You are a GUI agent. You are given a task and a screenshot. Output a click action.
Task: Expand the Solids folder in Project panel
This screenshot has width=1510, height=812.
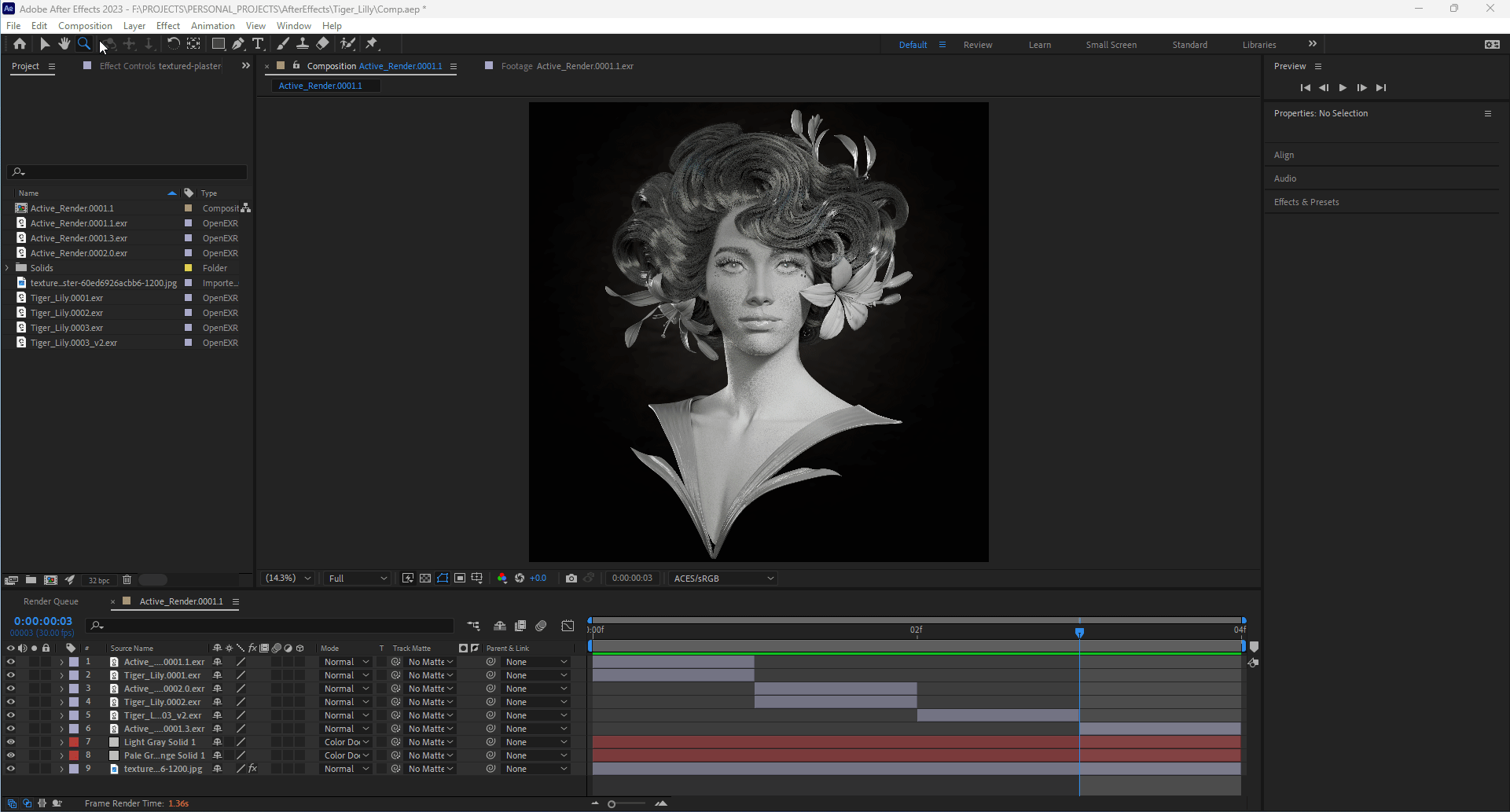click(x=8, y=268)
